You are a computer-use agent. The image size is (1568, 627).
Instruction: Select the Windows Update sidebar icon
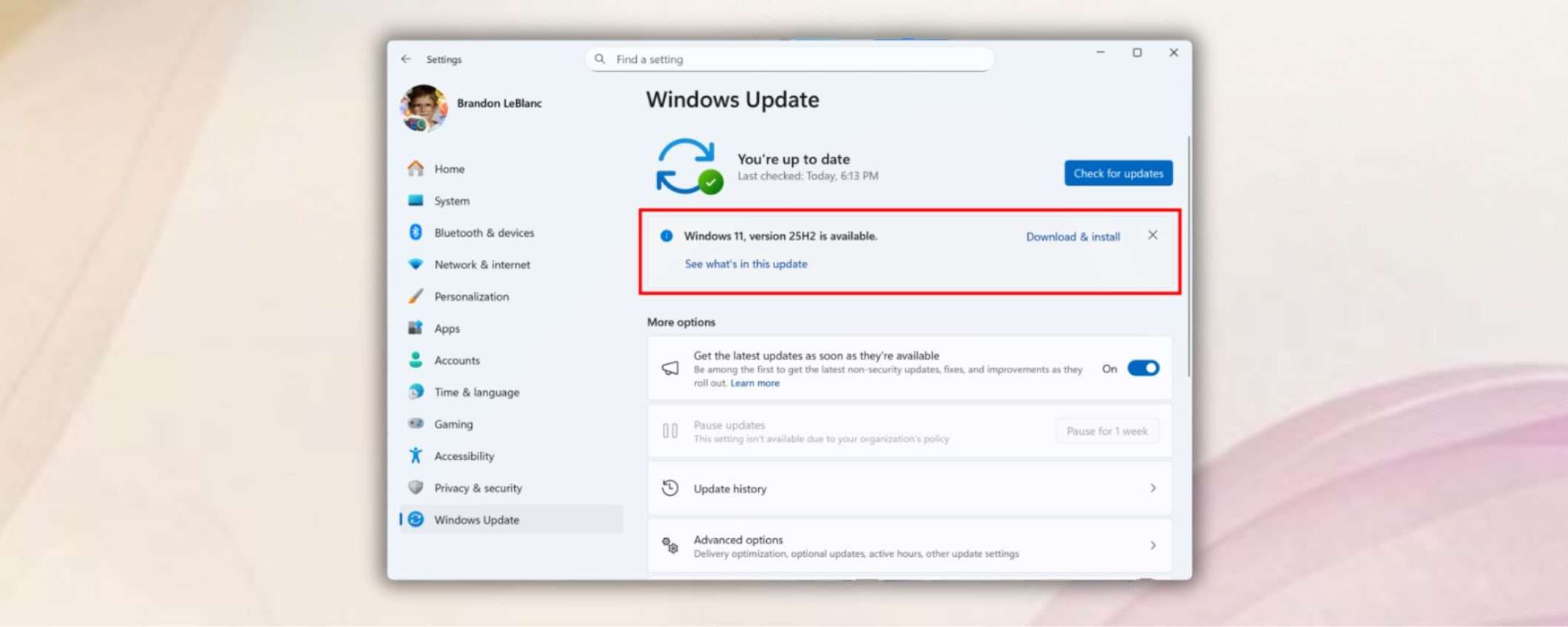coord(416,519)
